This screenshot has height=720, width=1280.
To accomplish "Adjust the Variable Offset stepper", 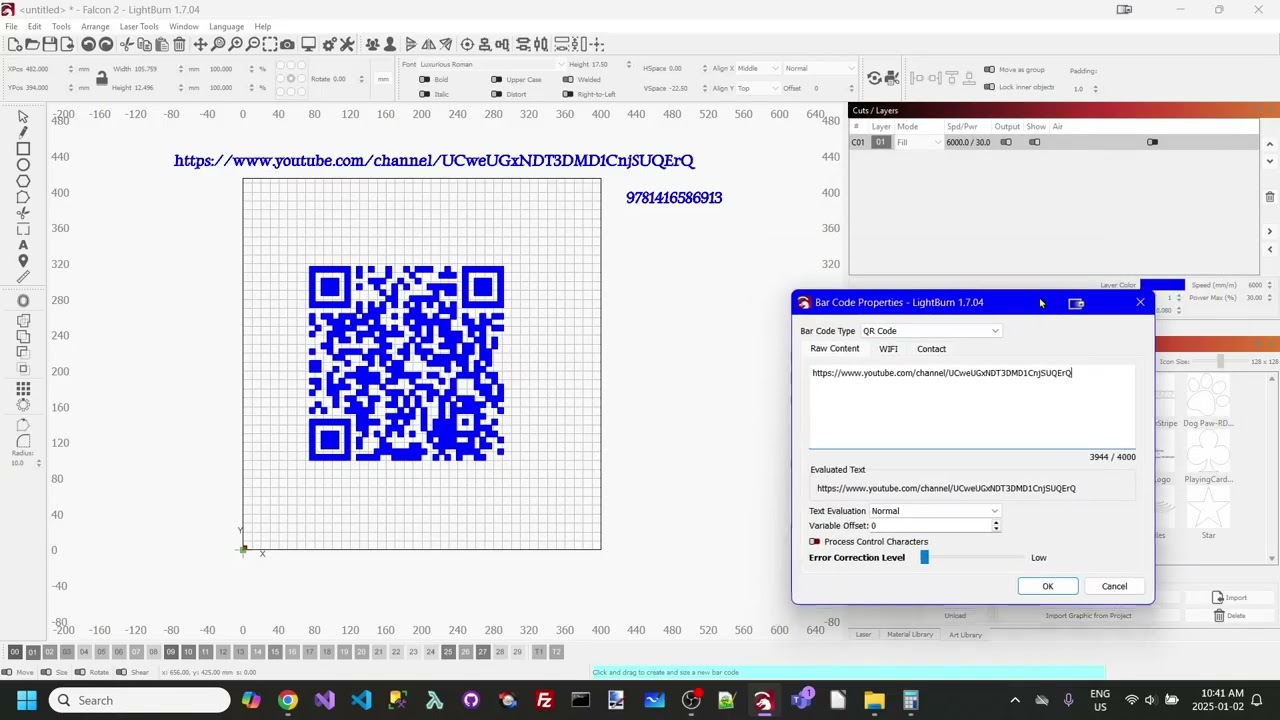I will [x=996, y=526].
